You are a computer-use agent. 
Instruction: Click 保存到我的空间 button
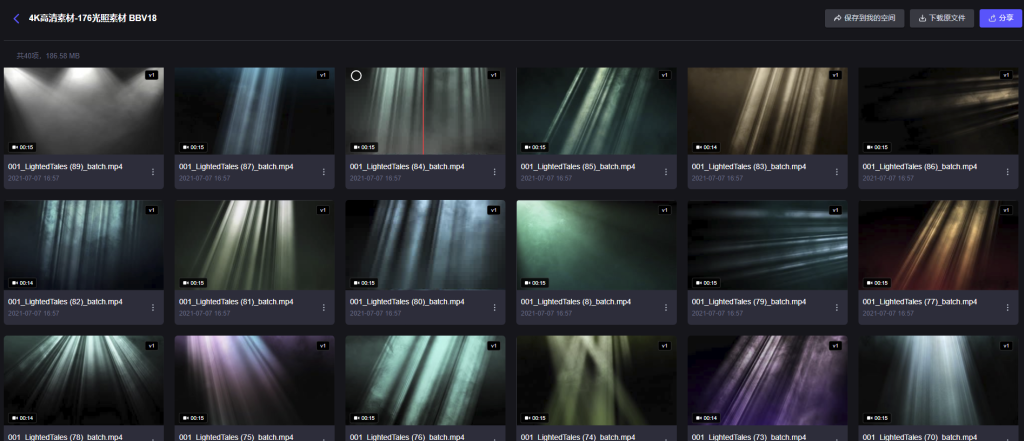[x=864, y=18]
